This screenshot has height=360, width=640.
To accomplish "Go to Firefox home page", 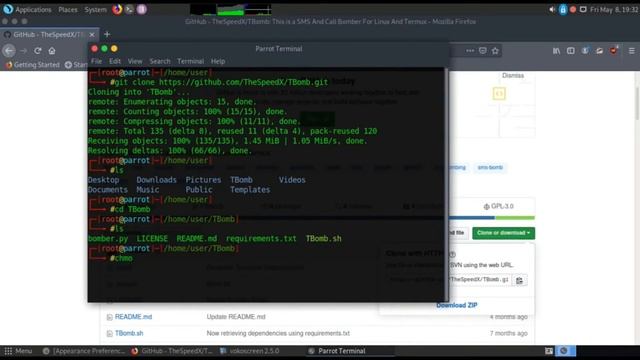I will (52, 51).
